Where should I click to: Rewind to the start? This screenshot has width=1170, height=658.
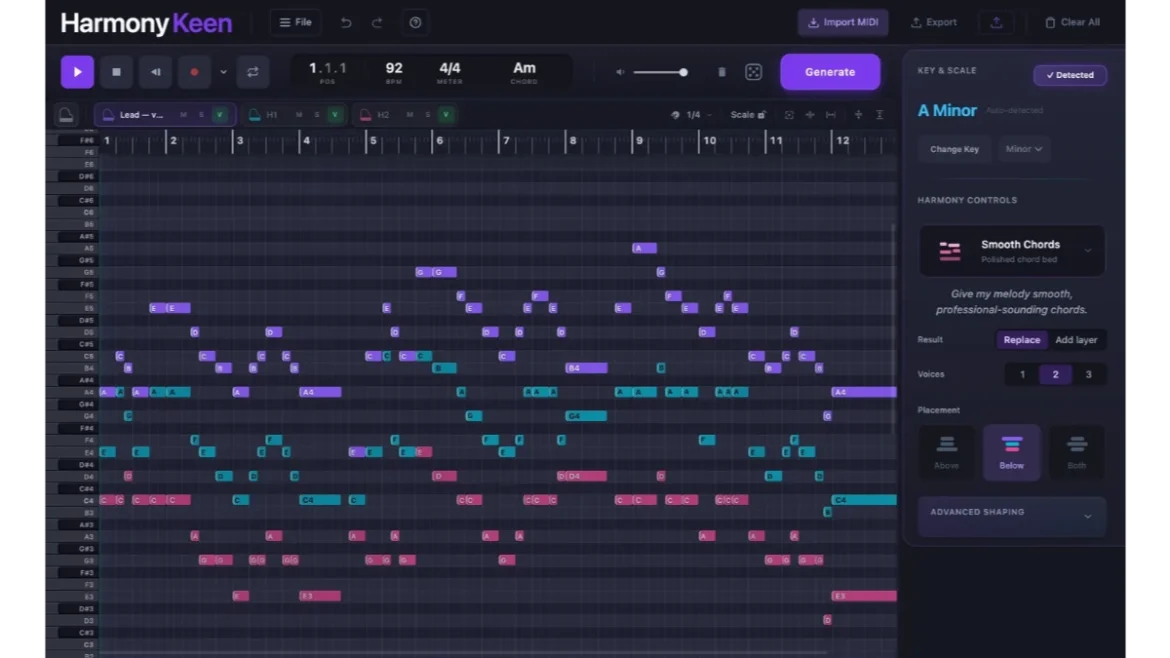[x=155, y=72]
